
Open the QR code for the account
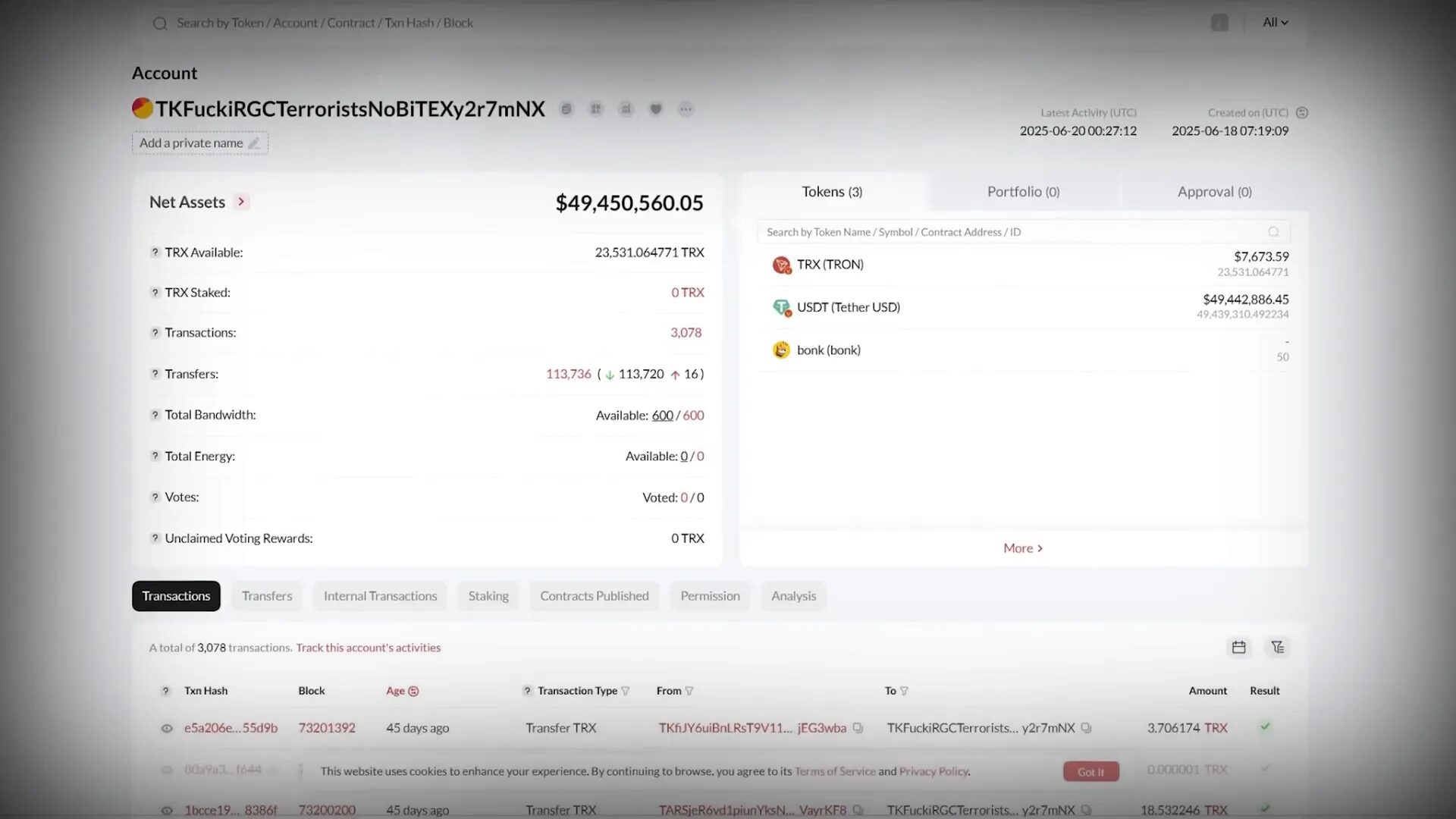point(596,109)
